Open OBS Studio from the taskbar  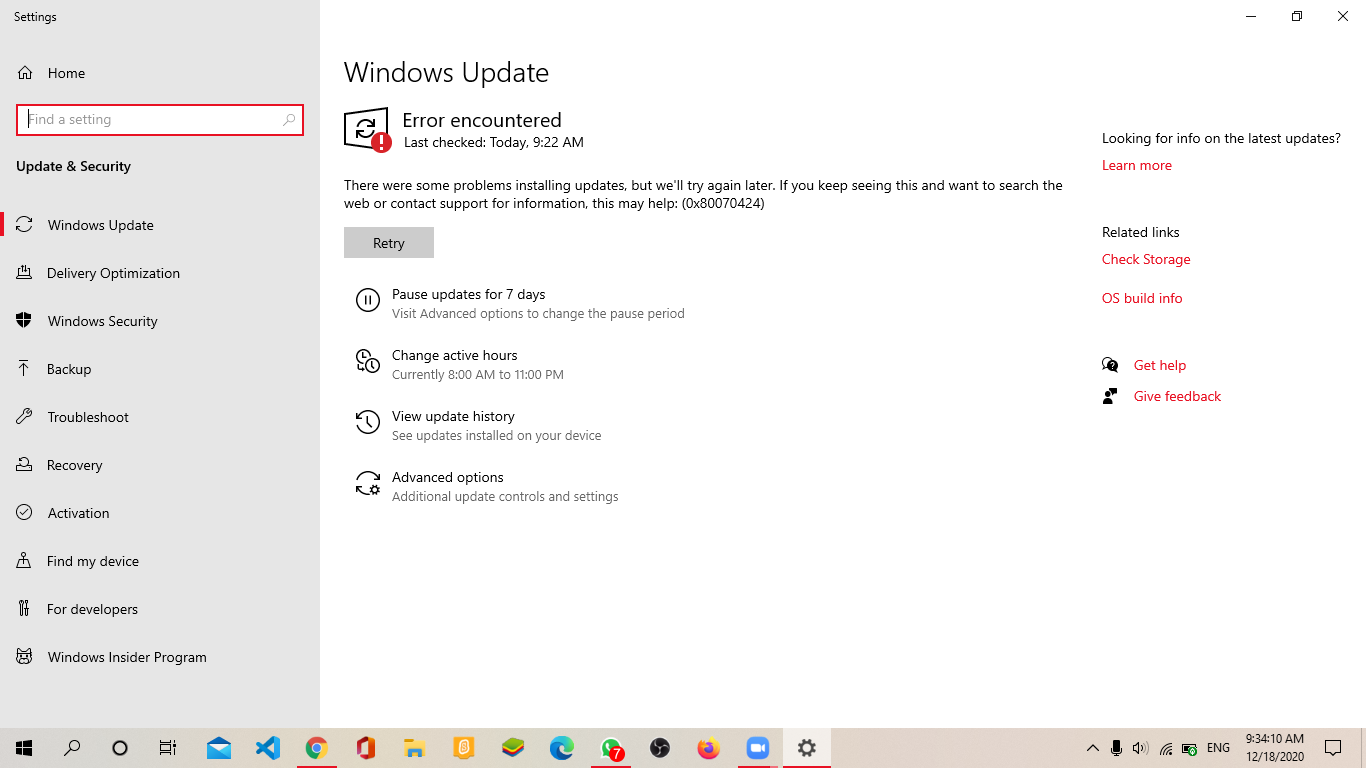coord(660,748)
